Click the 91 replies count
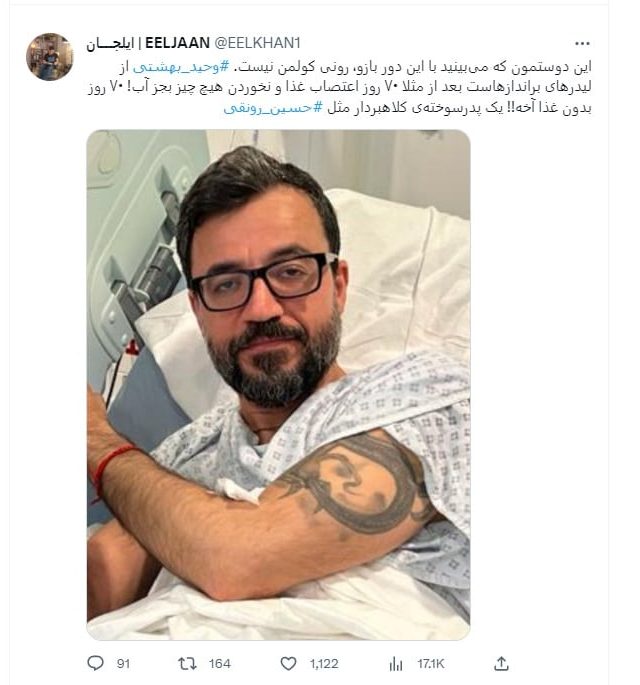Screen dimensions: 640x685 click(123, 664)
